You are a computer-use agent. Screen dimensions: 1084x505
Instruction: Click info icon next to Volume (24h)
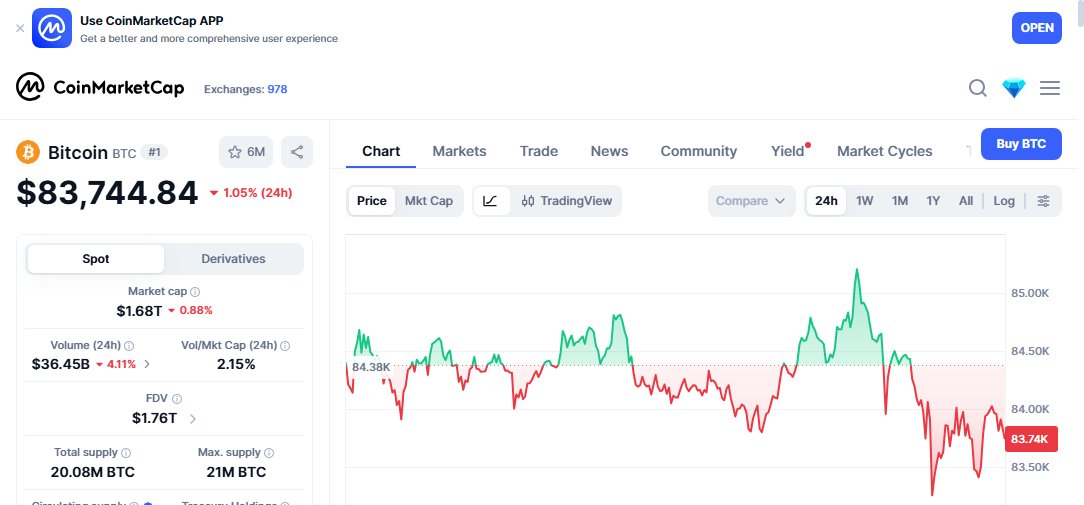(129, 345)
